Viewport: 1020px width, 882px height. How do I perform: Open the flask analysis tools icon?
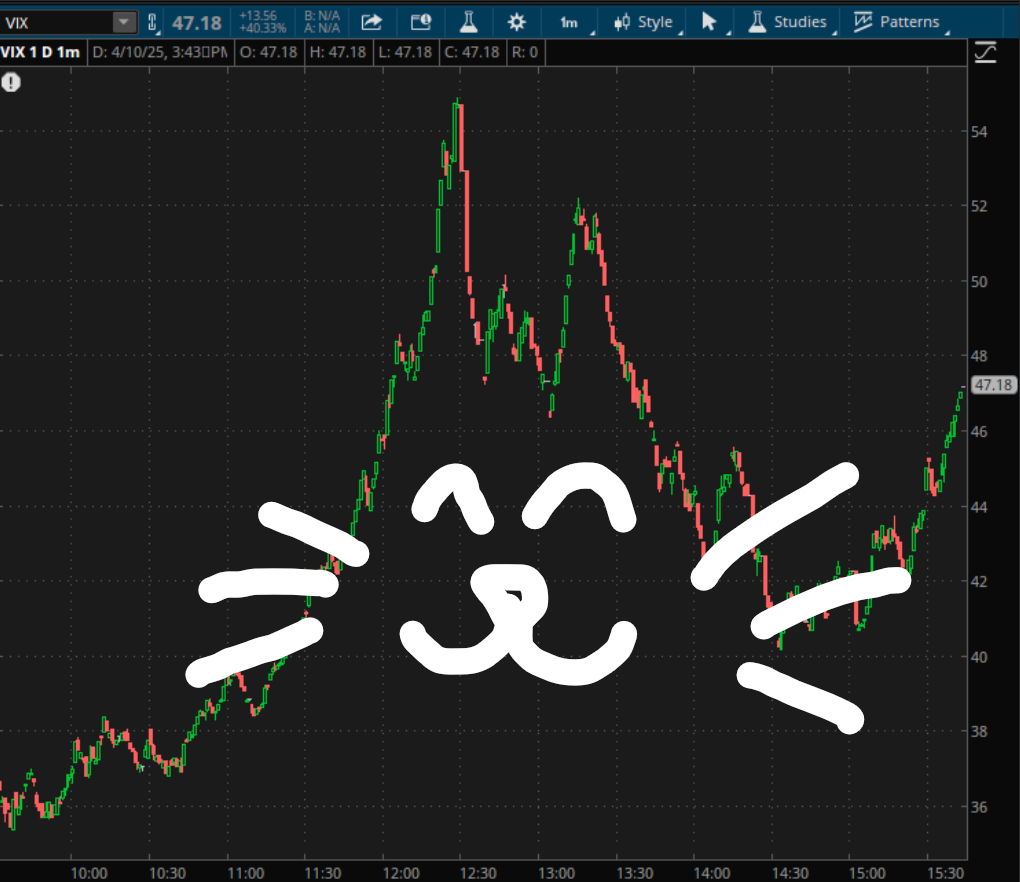coord(468,22)
